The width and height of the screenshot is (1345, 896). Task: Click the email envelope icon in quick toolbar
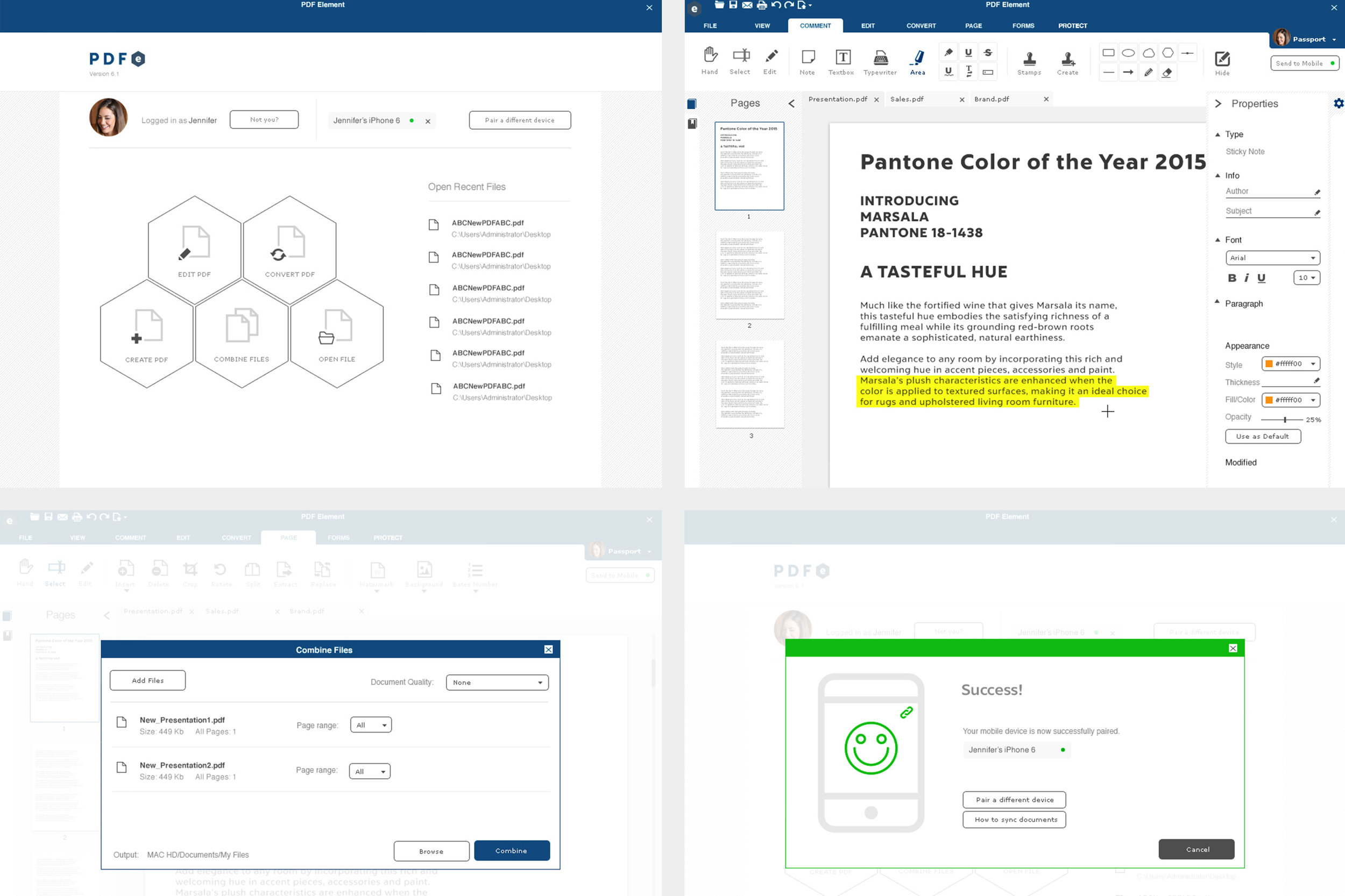(x=747, y=5)
